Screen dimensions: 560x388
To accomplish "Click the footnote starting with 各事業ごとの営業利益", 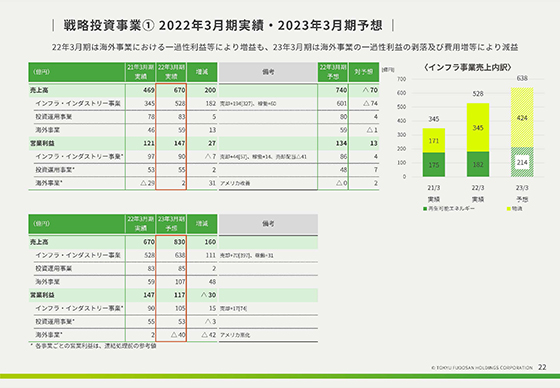I will (x=93, y=346).
